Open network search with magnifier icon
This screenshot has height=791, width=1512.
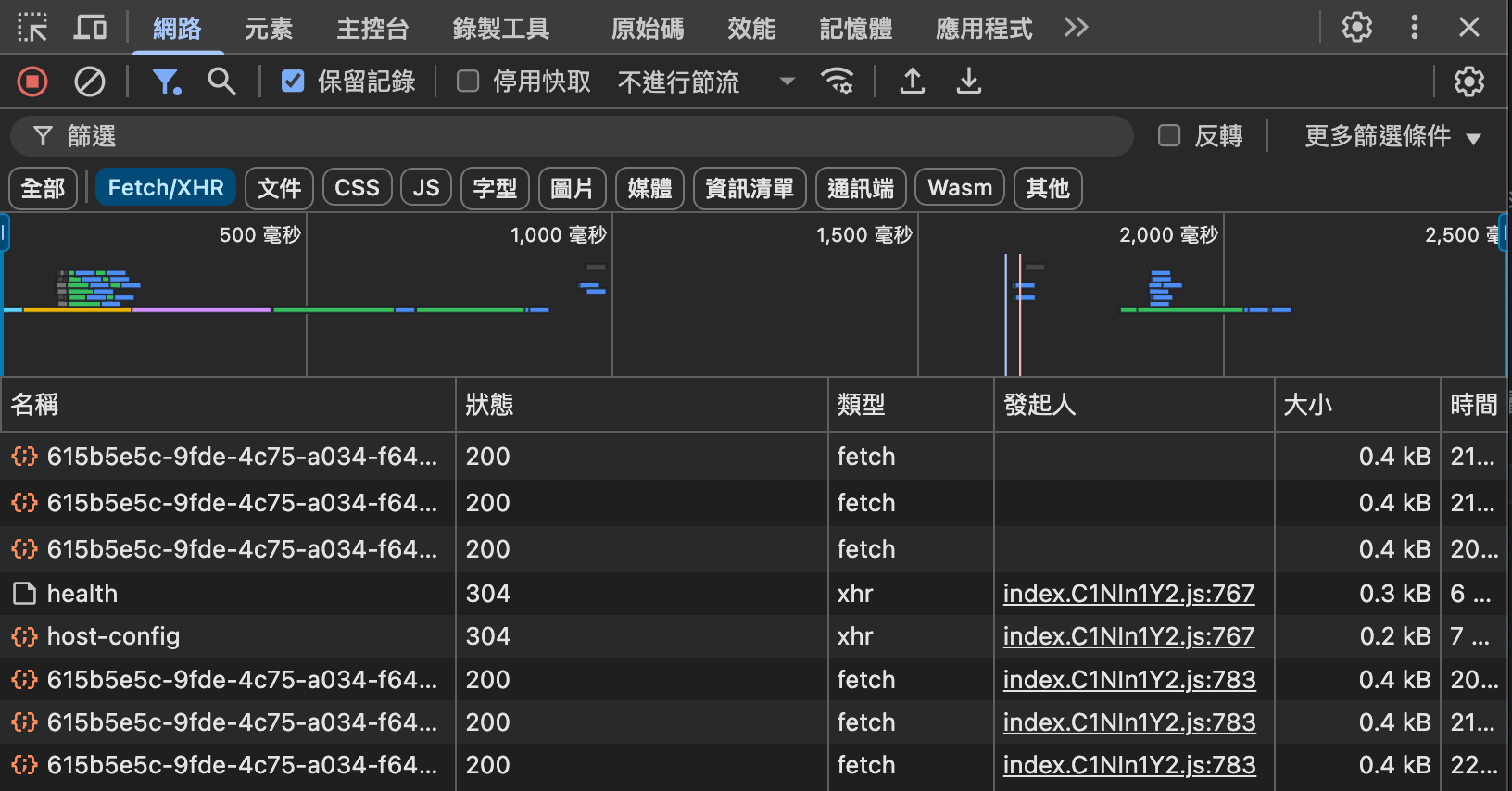(221, 82)
